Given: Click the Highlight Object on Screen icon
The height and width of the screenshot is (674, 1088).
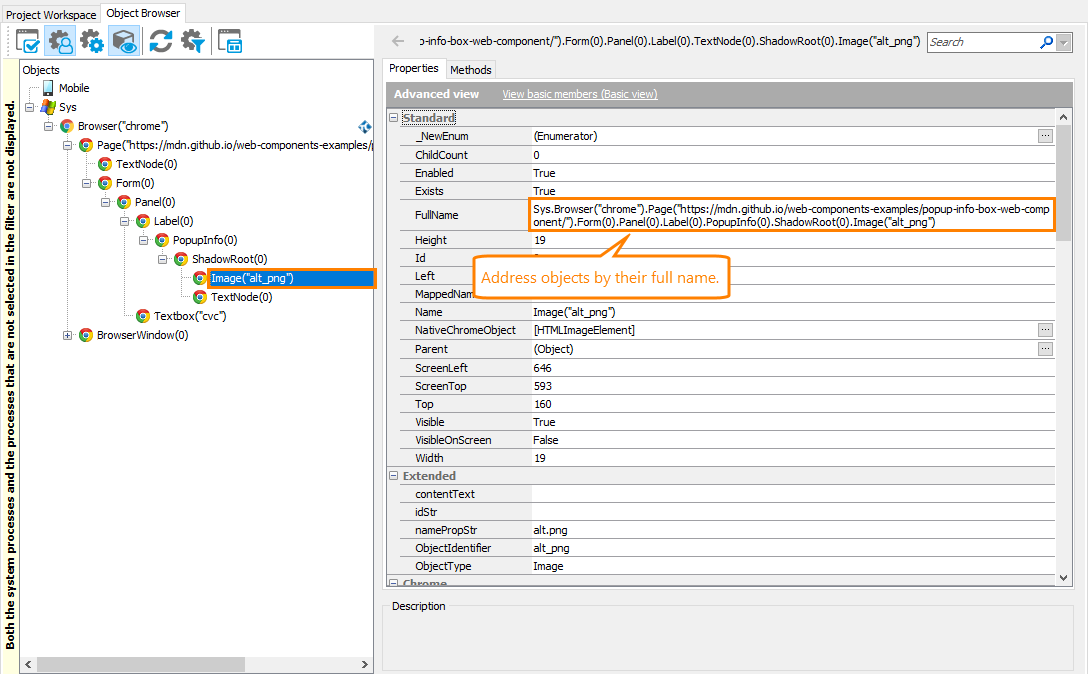Looking at the screenshot, I should [x=123, y=40].
